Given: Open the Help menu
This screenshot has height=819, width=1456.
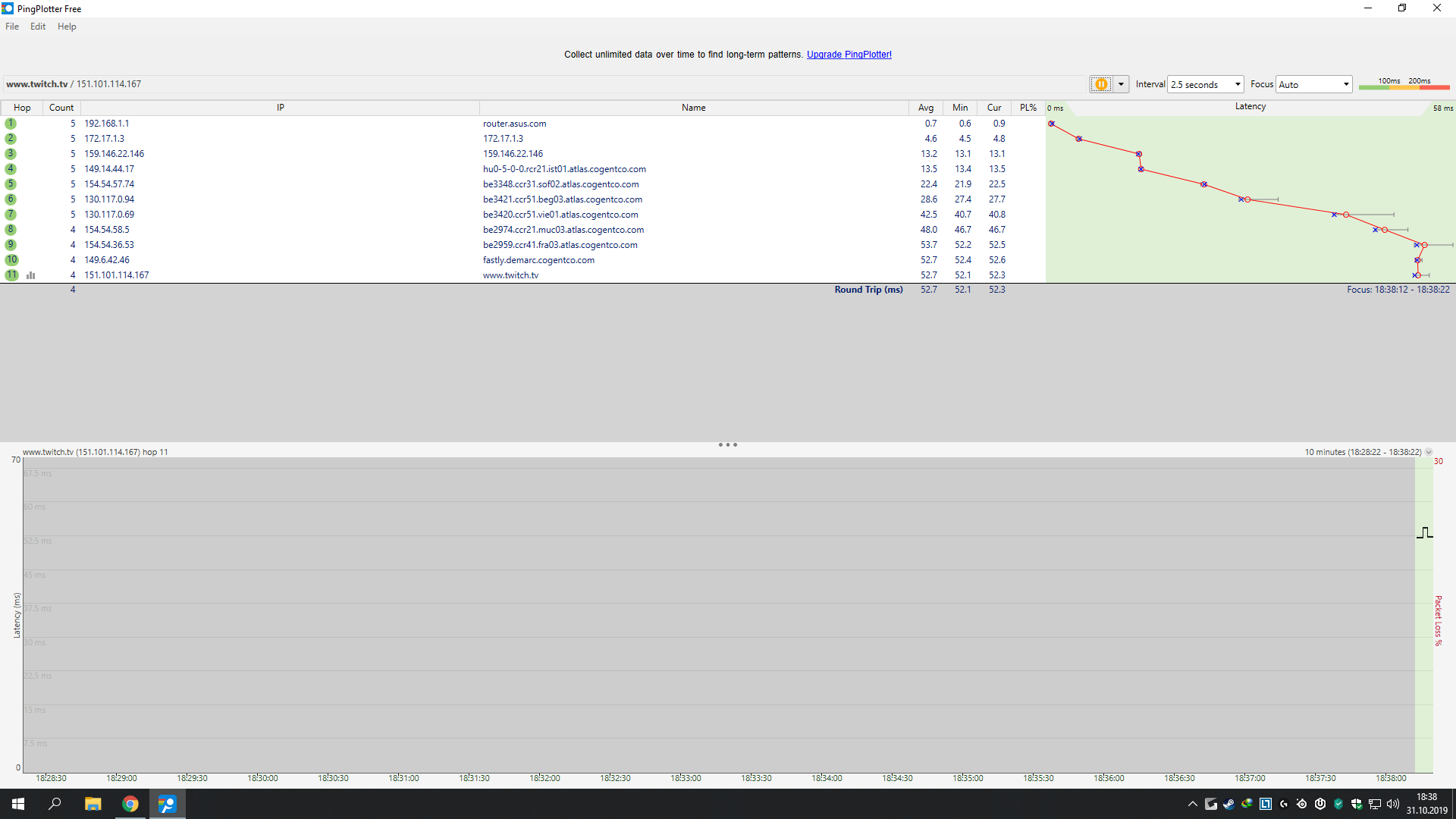Looking at the screenshot, I should tap(67, 27).
